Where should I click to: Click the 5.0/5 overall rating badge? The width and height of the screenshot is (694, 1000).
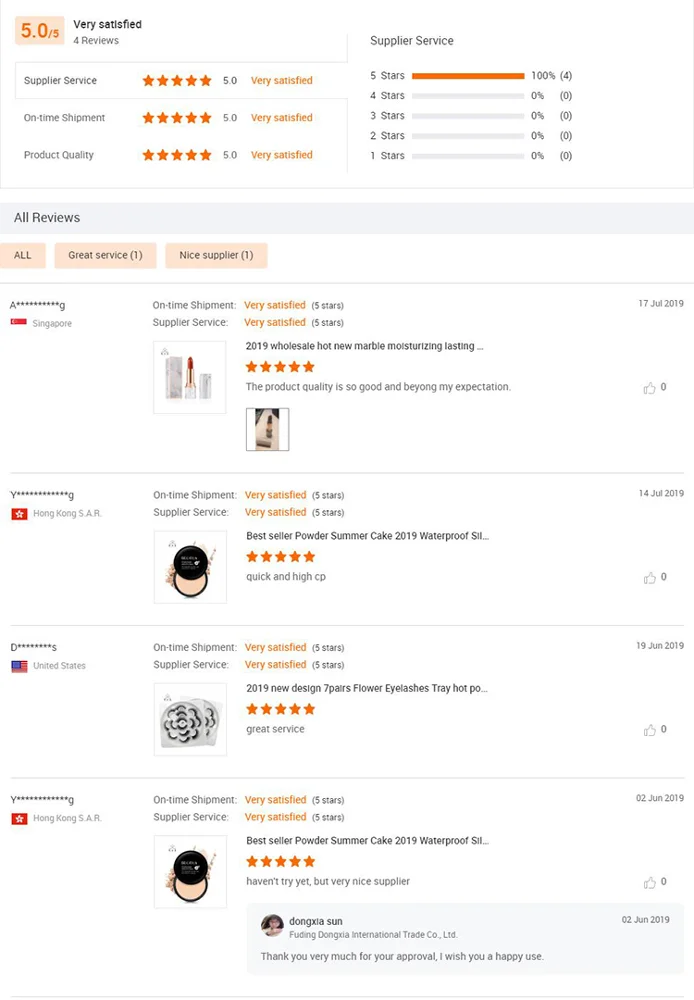click(40, 31)
